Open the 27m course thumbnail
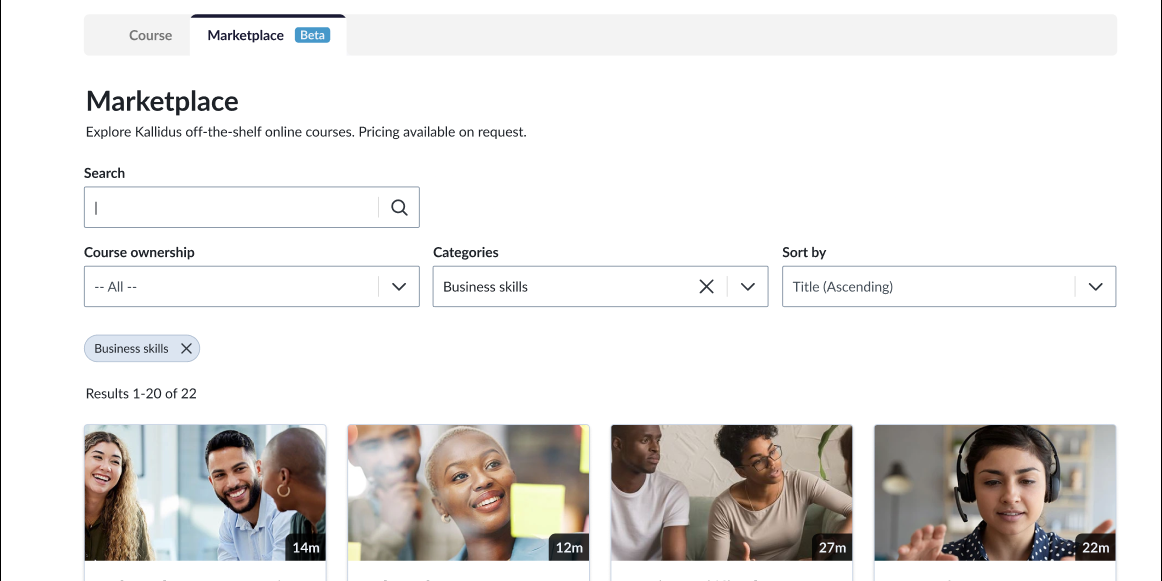This screenshot has height=581, width=1162. [731, 492]
